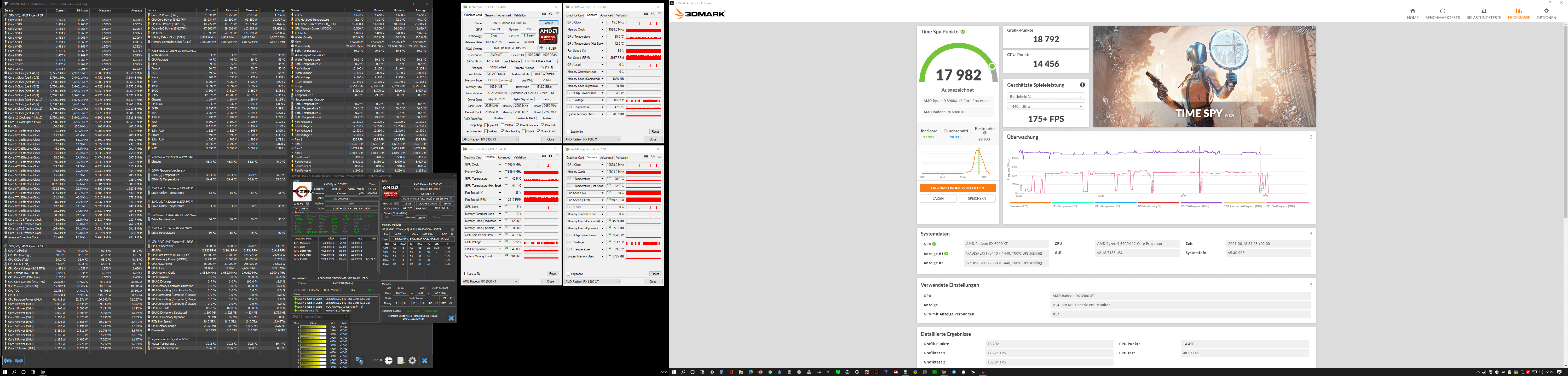The width and height of the screenshot is (1568, 376).
Task: Click Ergebnis Online Vergleichen button
Action: (x=958, y=188)
